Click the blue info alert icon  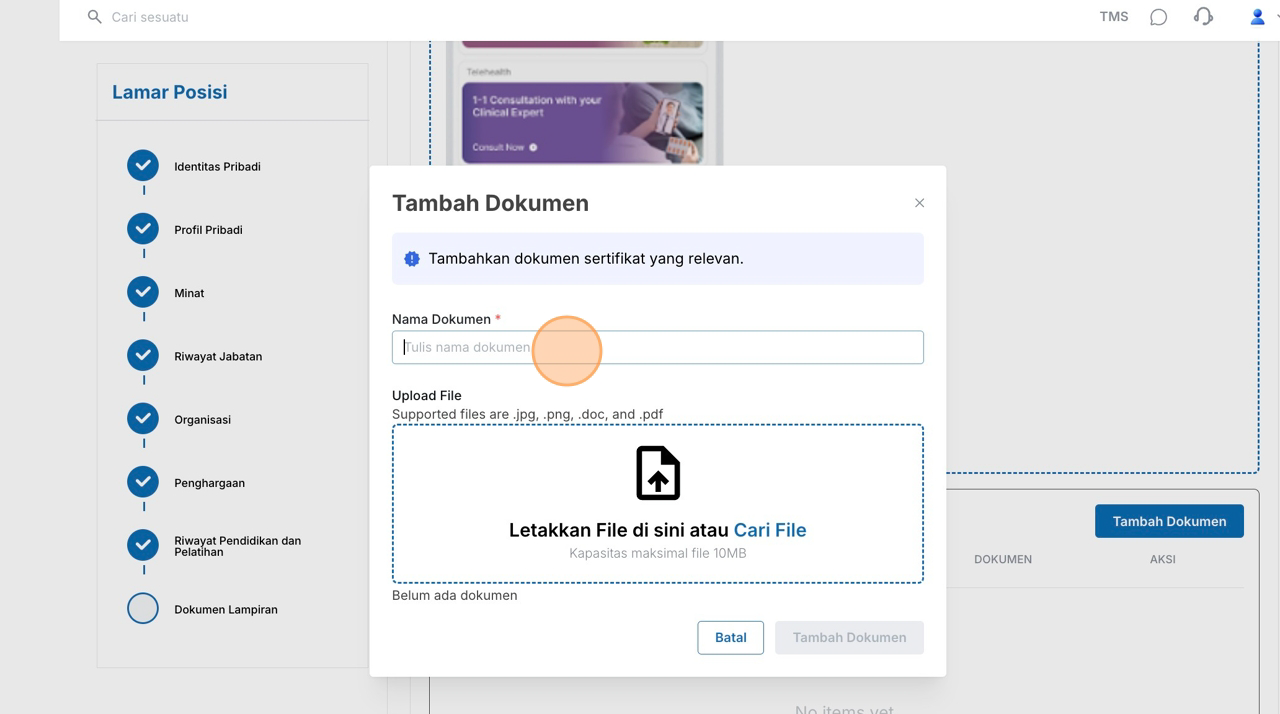point(412,259)
